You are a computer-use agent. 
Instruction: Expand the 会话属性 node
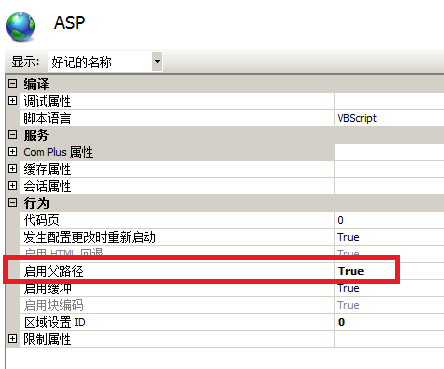point(12,185)
